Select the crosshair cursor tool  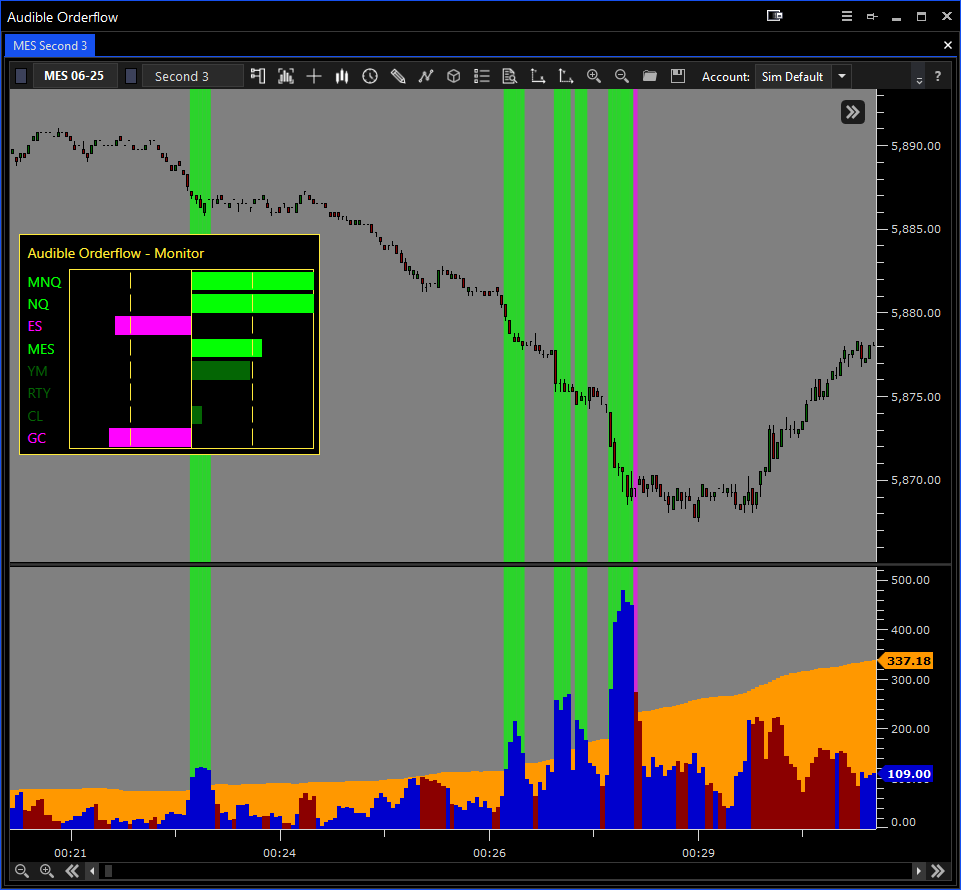[314, 76]
